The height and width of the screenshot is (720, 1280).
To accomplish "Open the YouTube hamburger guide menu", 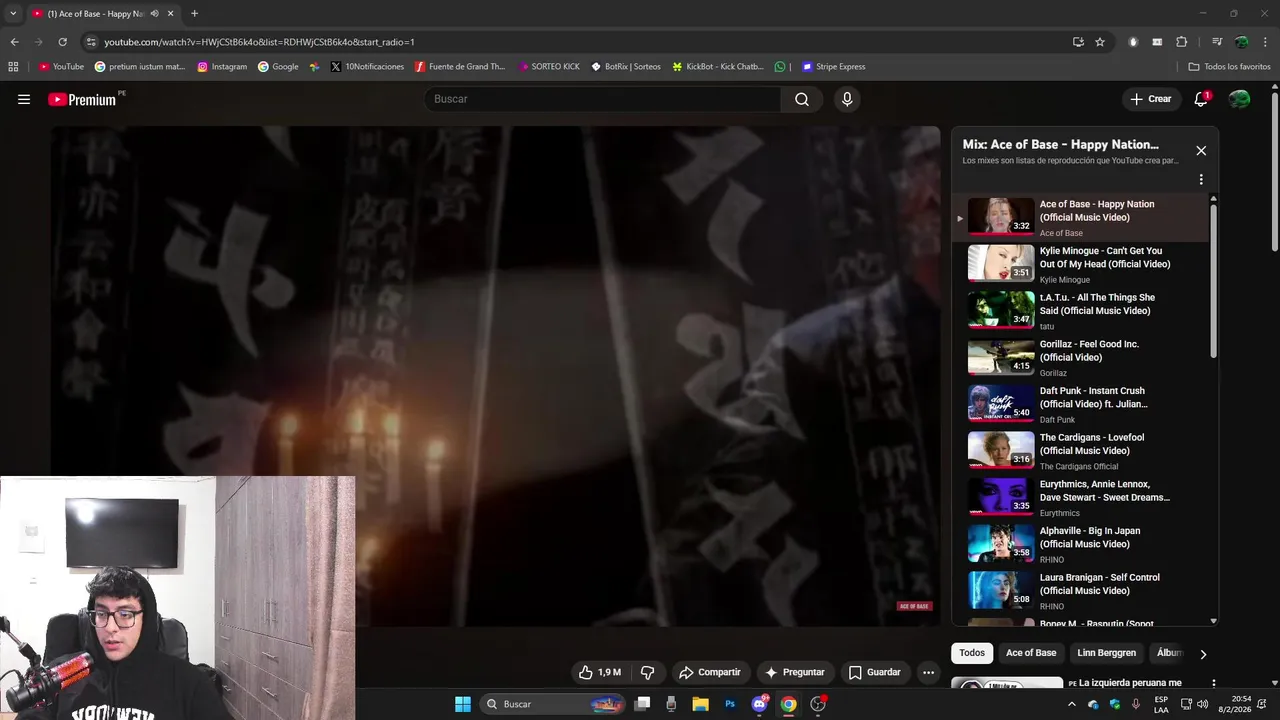I will click(24, 99).
